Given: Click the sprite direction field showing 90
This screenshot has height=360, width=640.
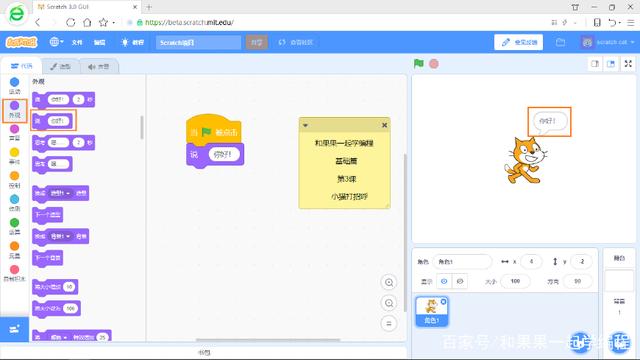Looking at the screenshot, I should pyautogui.click(x=577, y=281).
